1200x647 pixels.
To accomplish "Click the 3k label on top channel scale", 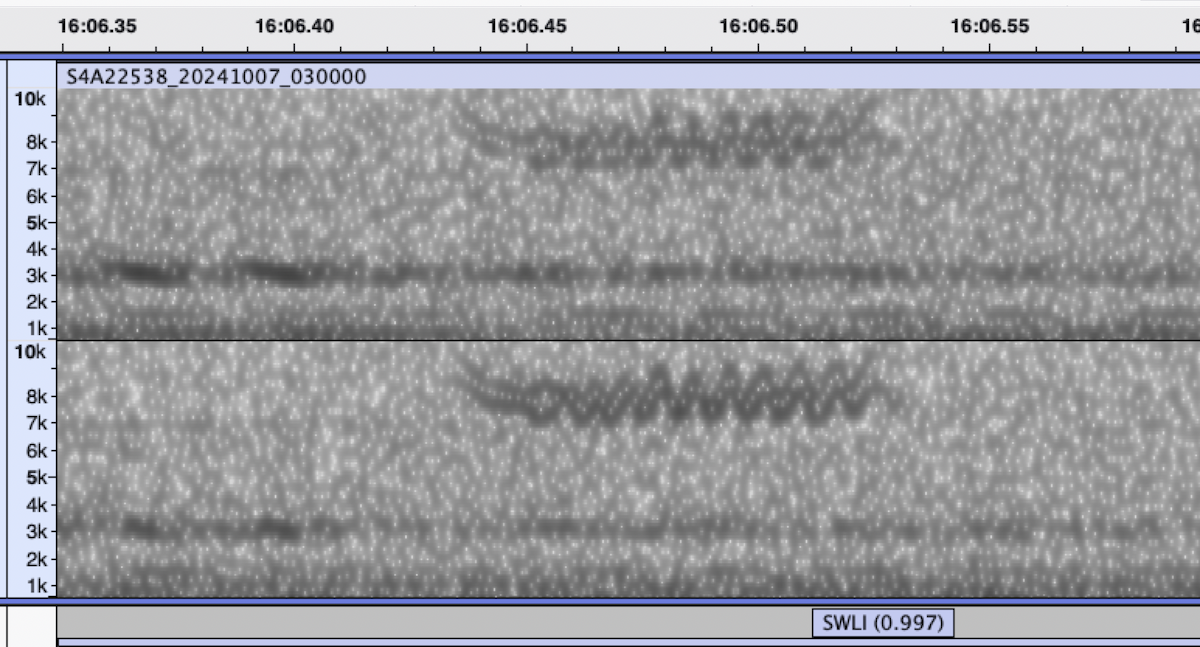I will (34, 275).
